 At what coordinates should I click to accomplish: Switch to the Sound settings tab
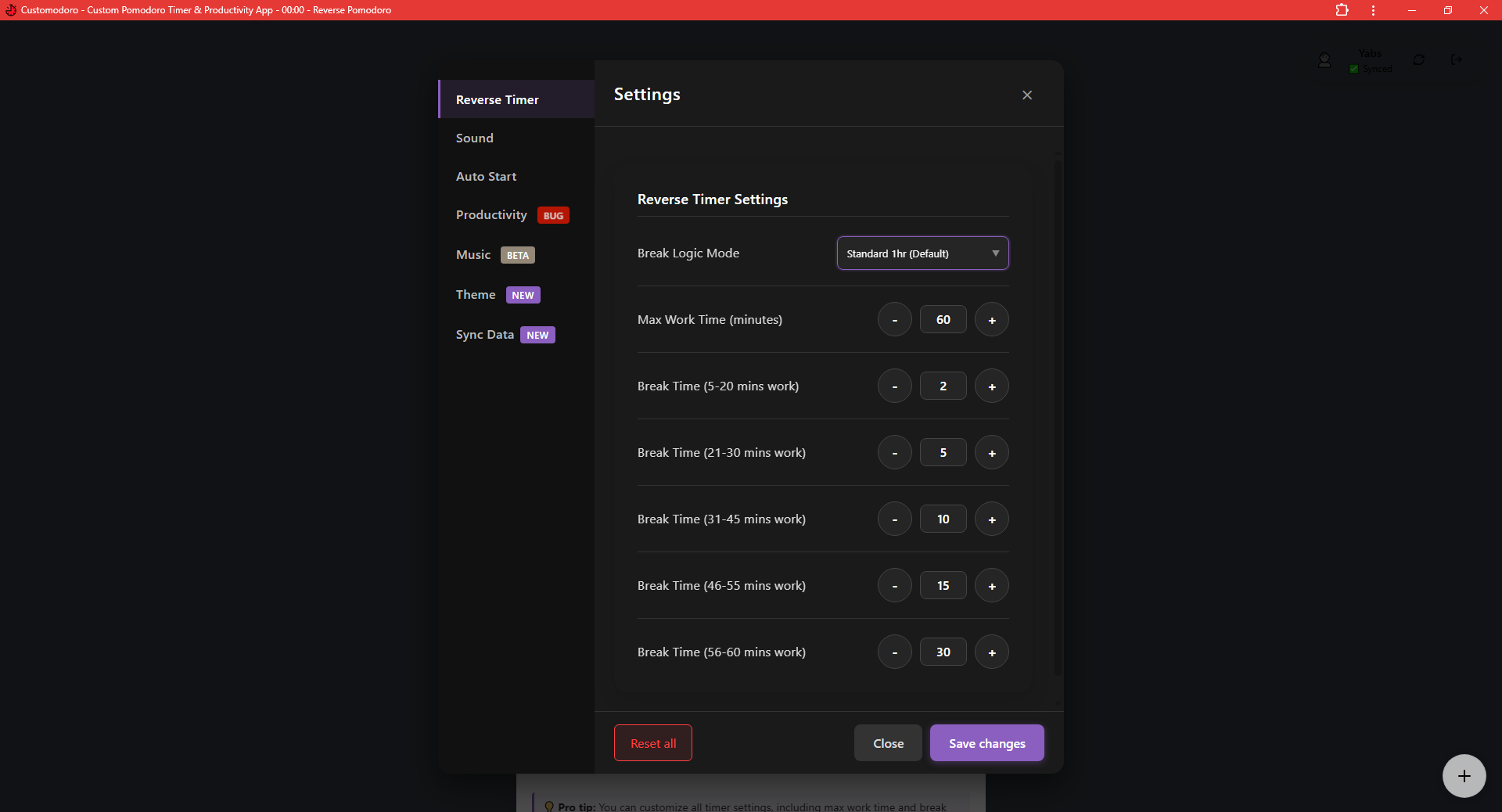tap(516, 138)
